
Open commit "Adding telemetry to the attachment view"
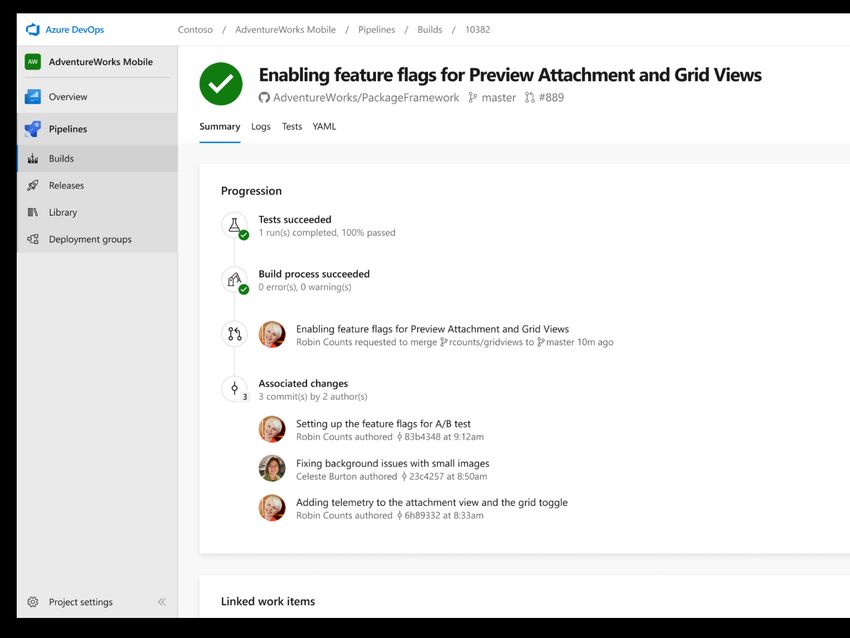coord(432,502)
